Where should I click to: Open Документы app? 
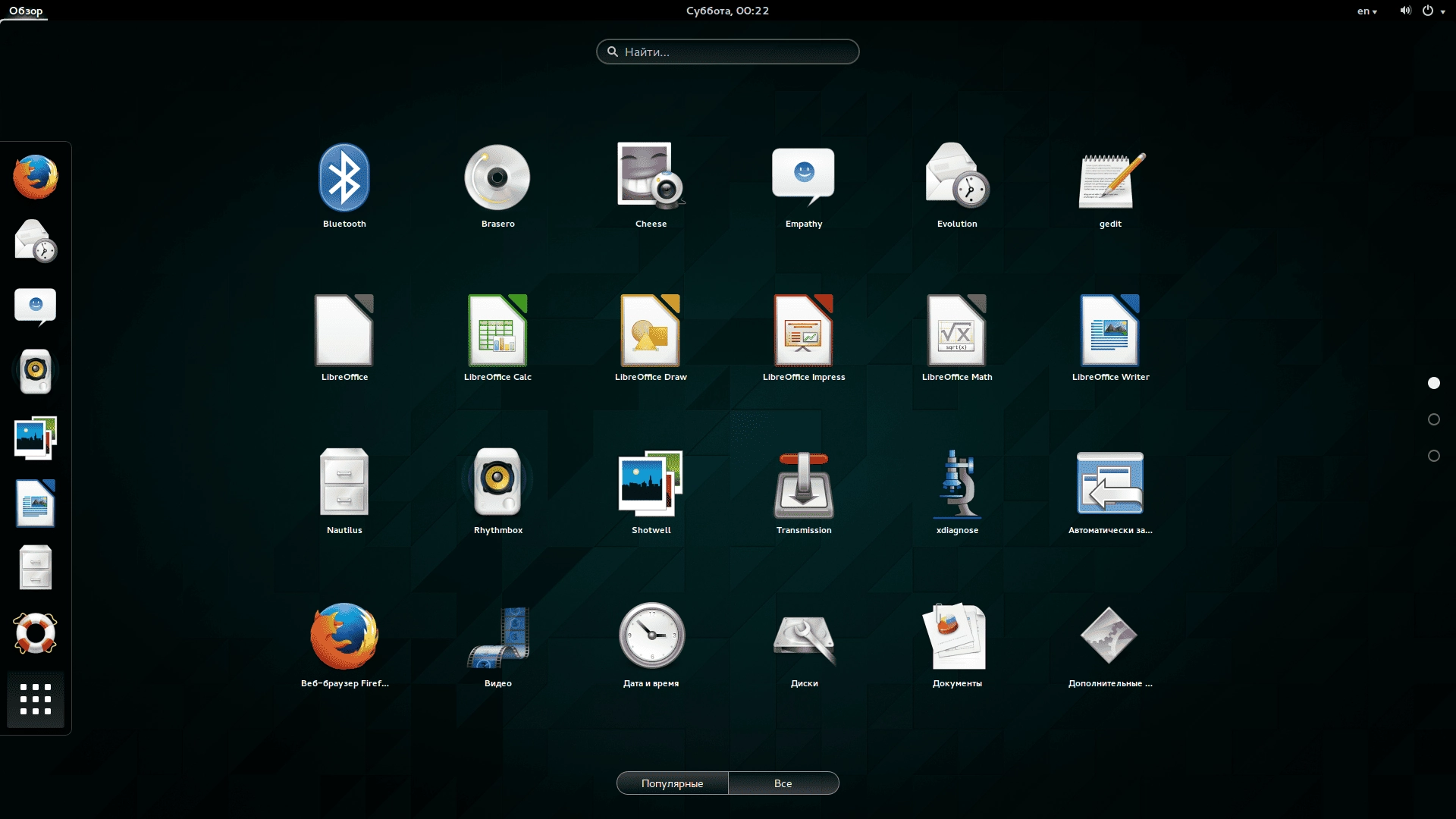point(955,635)
